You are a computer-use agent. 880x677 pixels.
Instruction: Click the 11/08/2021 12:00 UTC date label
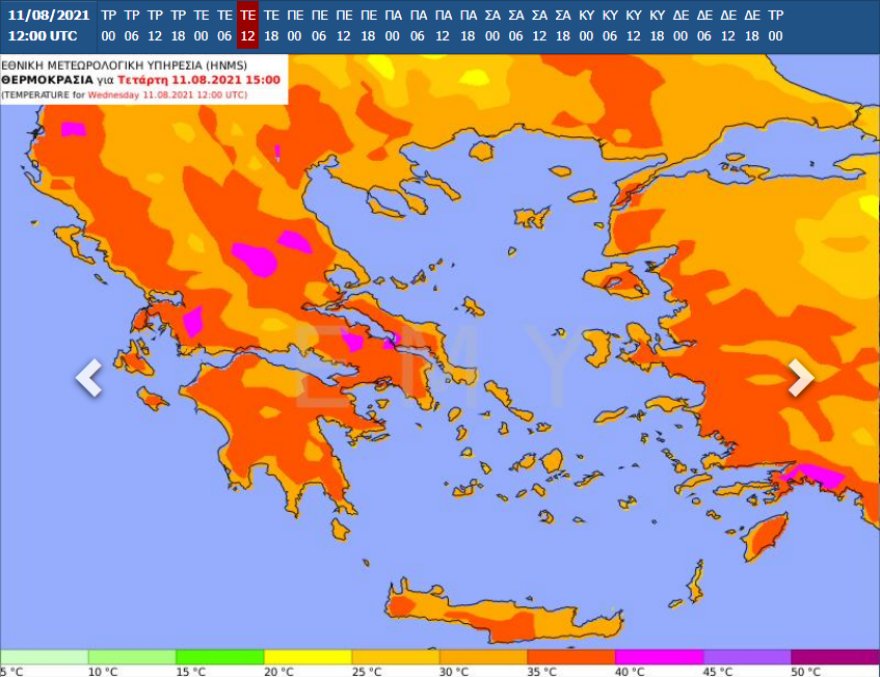[x=48, y=25]
